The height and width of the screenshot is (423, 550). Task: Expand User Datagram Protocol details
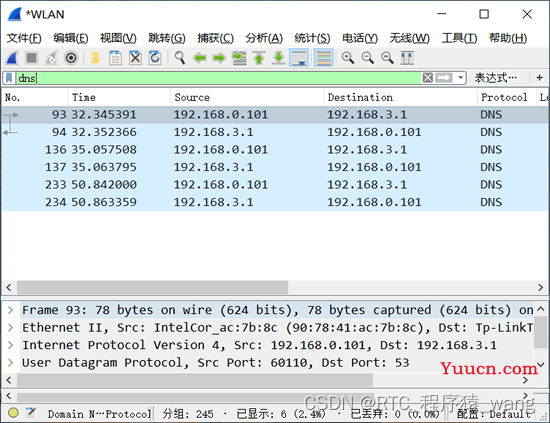coord(11,363)
